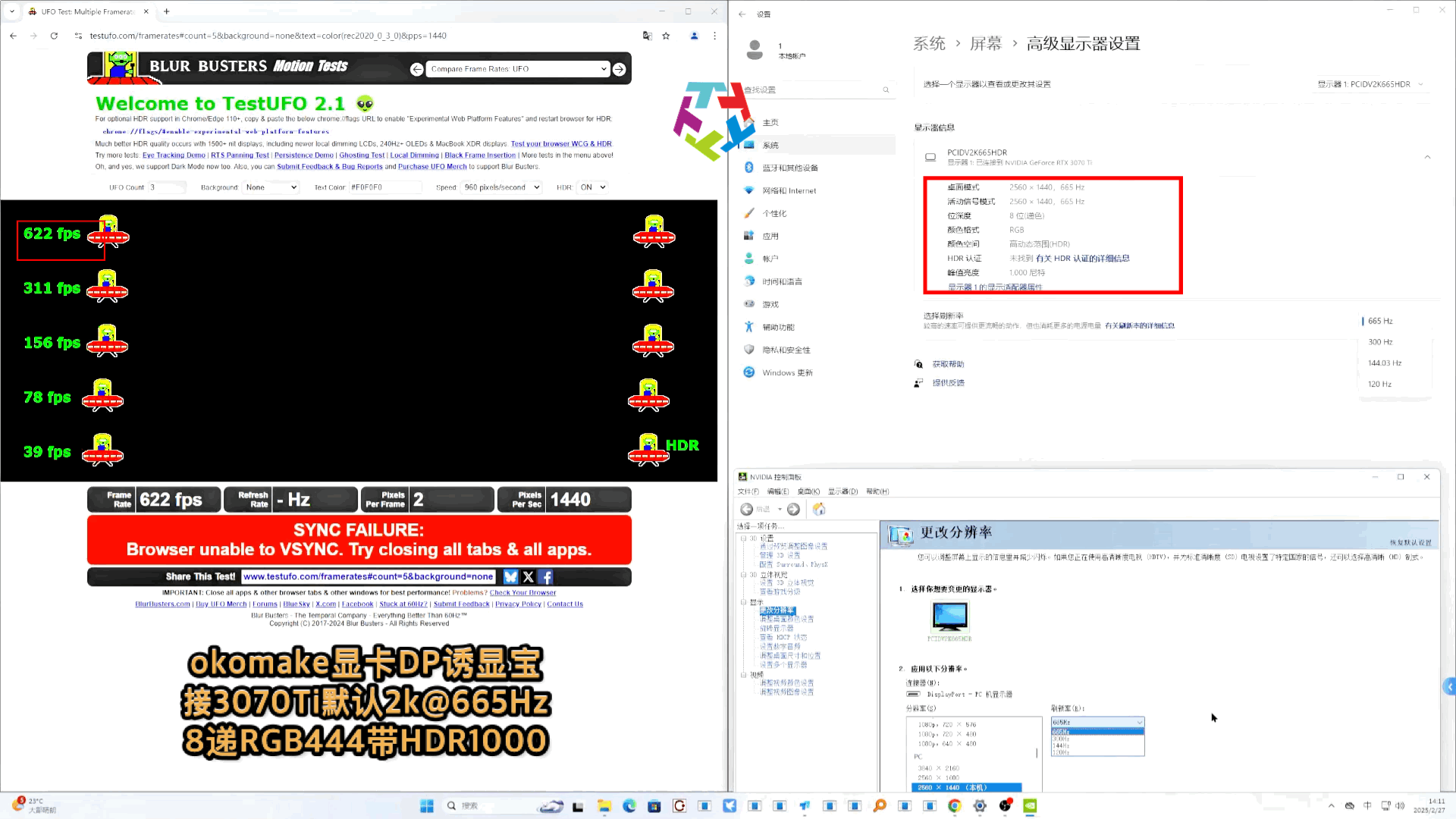The image size is (1456, 819).
Task: Open the Check Your Browser link
Action: coord(522,593)
